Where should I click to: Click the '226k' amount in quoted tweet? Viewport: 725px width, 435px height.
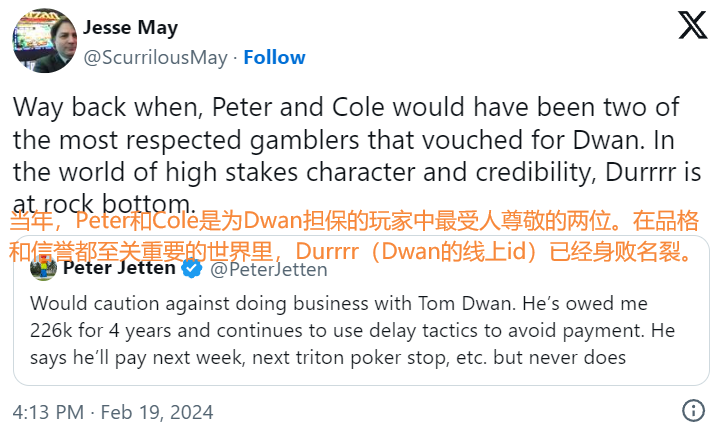(x=50, y=329)
